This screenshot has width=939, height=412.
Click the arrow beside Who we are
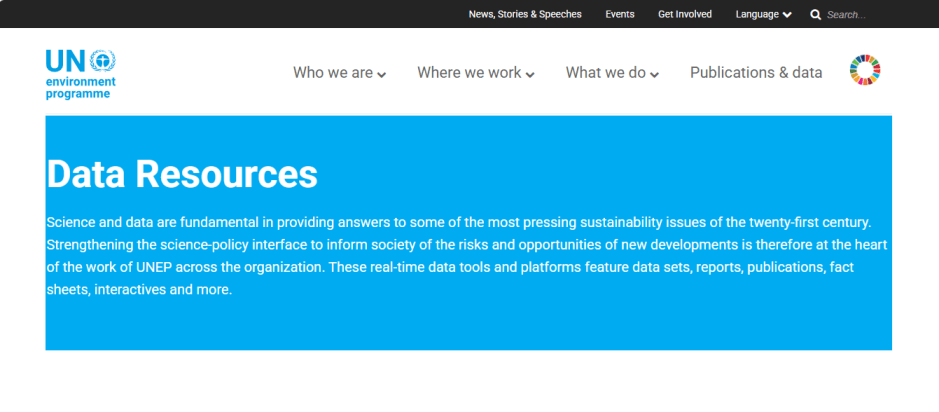click(x=382, y=75)
